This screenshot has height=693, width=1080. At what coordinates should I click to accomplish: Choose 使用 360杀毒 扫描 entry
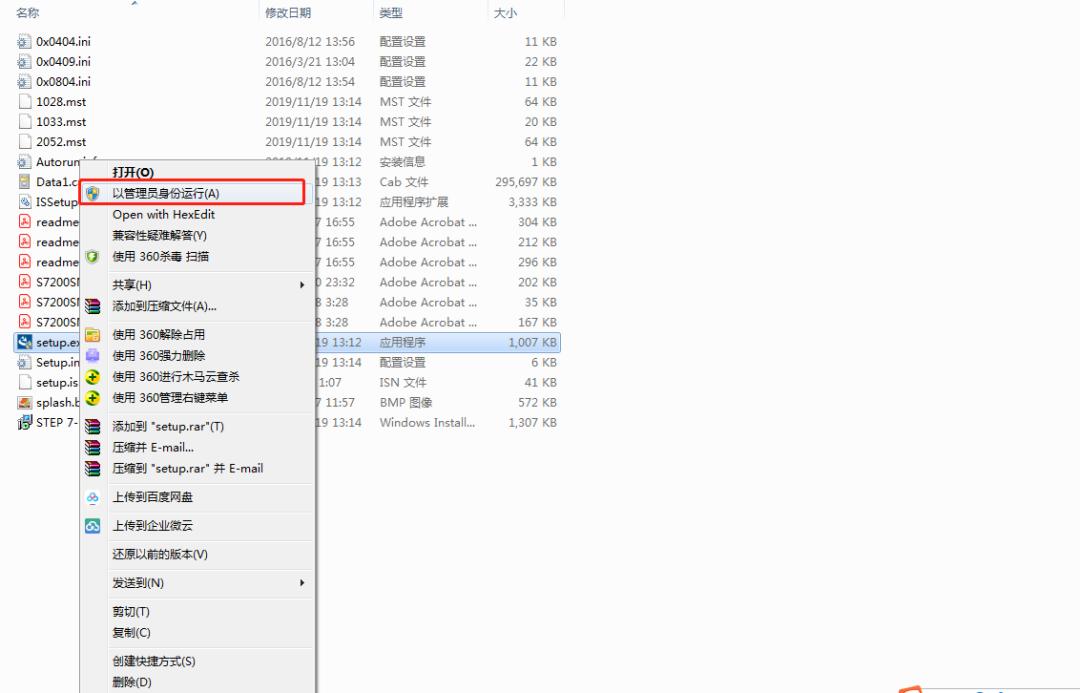(x=160, y=257)
